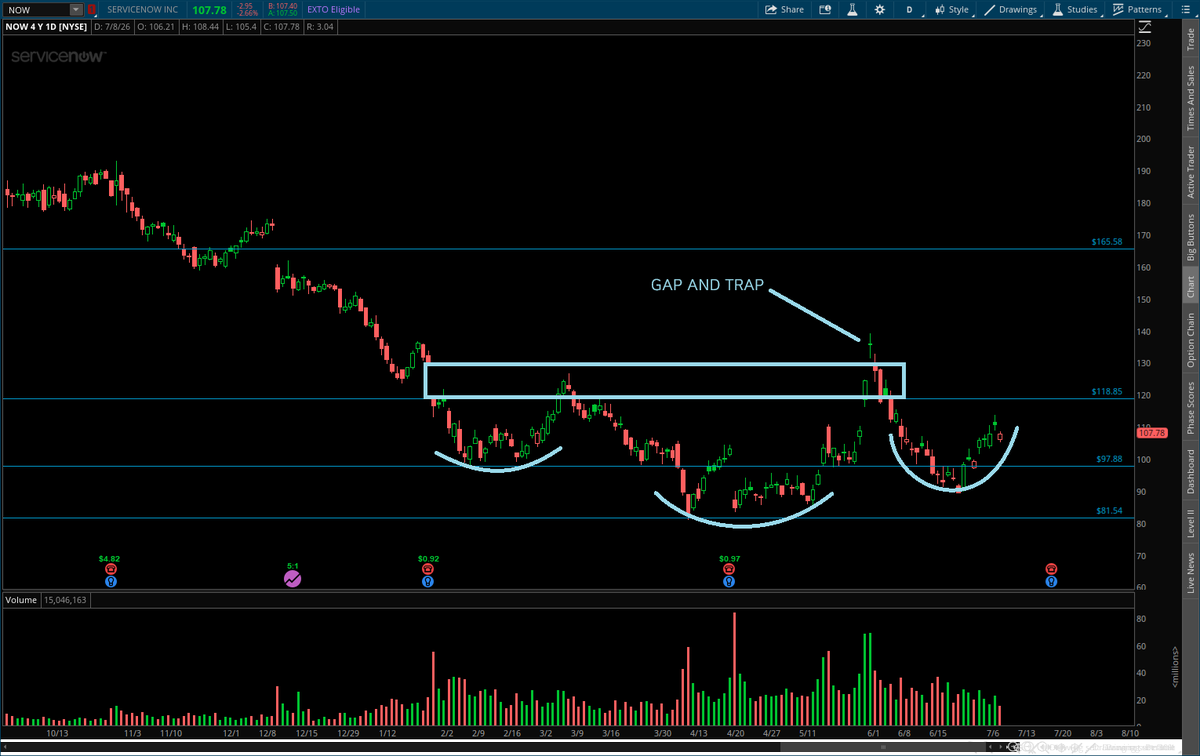Click the $4.82 earnings phone icon
1200x756 pixels.
point(110,568)
